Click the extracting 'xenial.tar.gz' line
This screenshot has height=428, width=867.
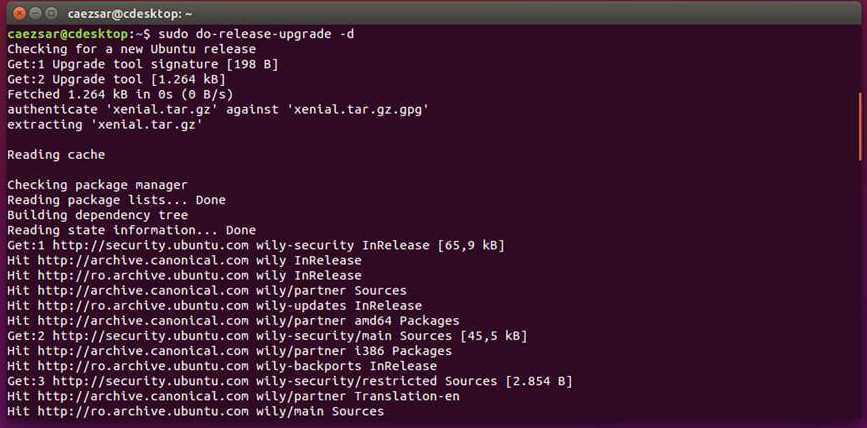105,124
